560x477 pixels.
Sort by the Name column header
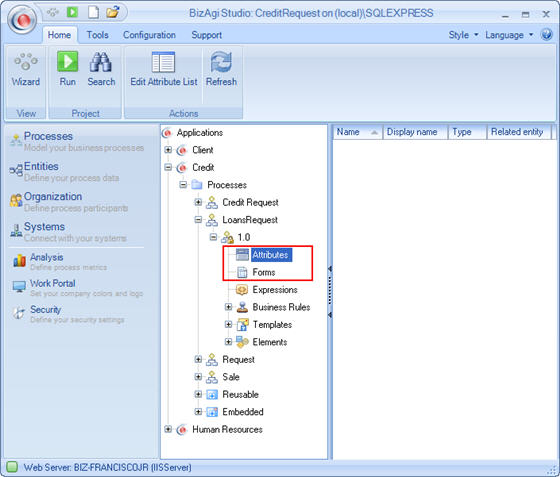[x=358, y=132]
